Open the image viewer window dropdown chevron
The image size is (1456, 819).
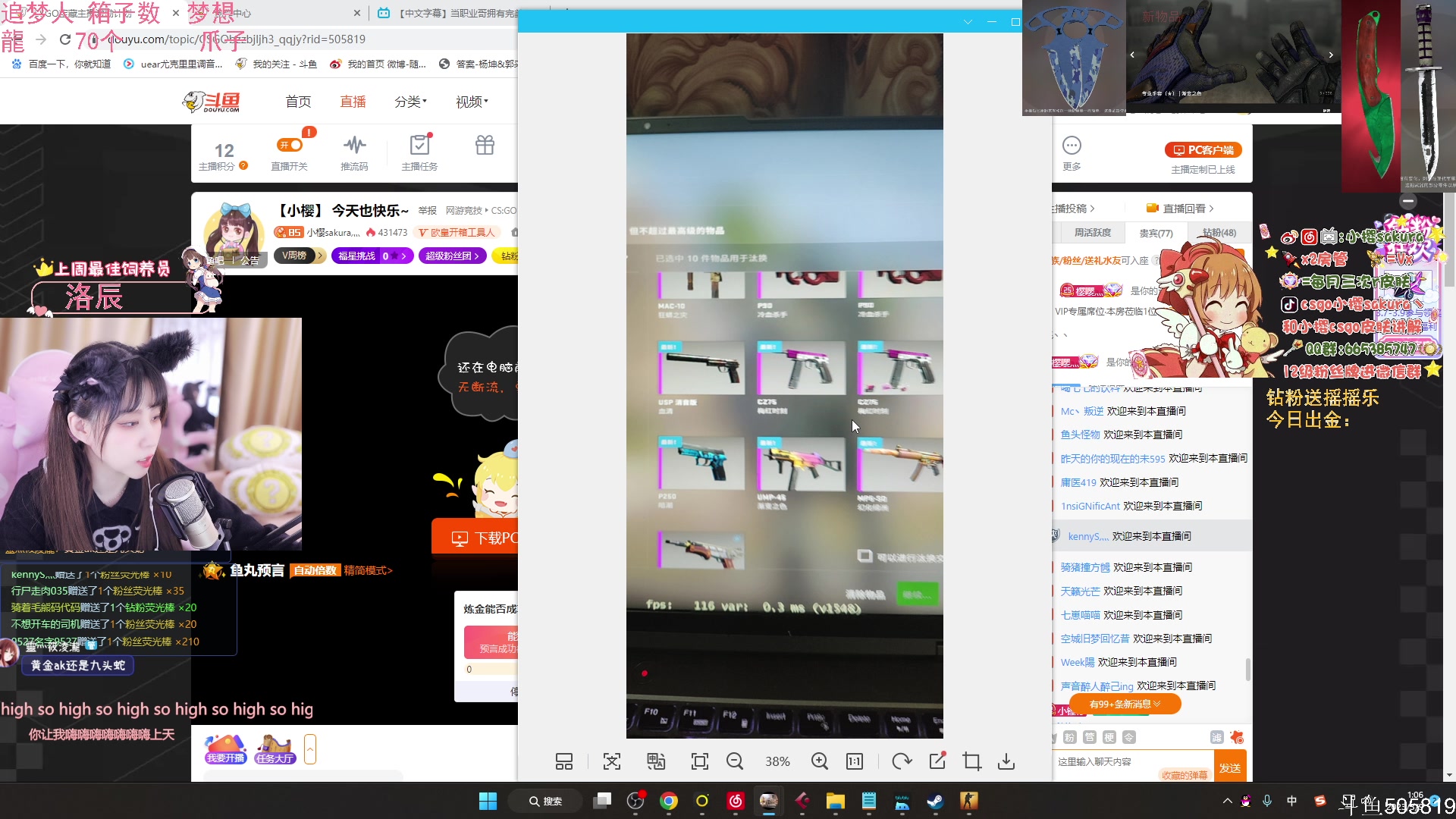[x=968, y=22]
